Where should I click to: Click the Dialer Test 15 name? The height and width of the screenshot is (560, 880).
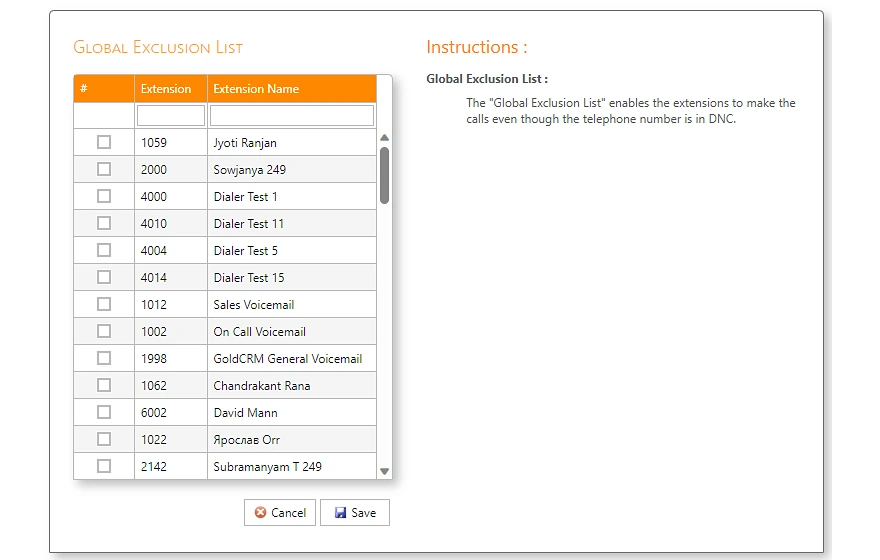point(249,277)
